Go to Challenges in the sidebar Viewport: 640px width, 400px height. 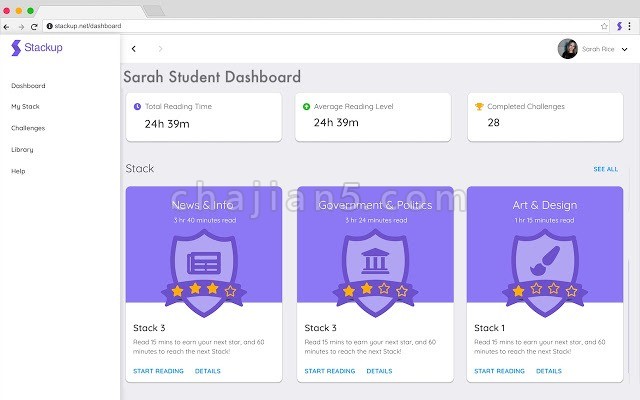coord(28,128)
